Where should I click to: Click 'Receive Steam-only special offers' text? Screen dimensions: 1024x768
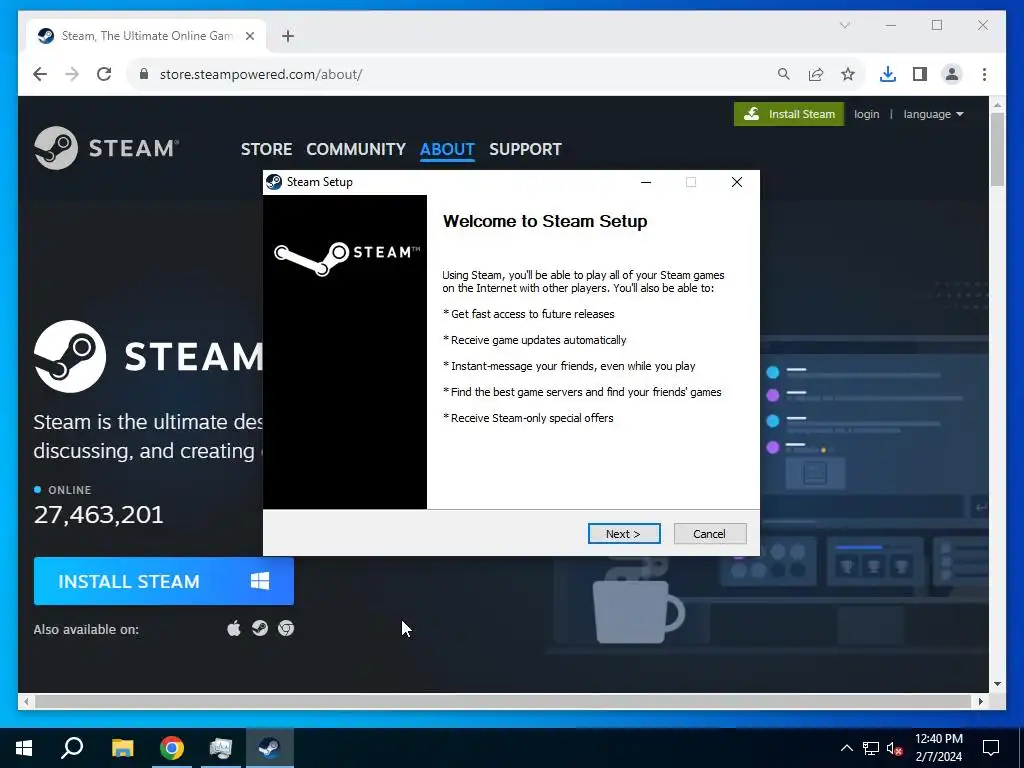pyautogui.click(x=532, y=418)
